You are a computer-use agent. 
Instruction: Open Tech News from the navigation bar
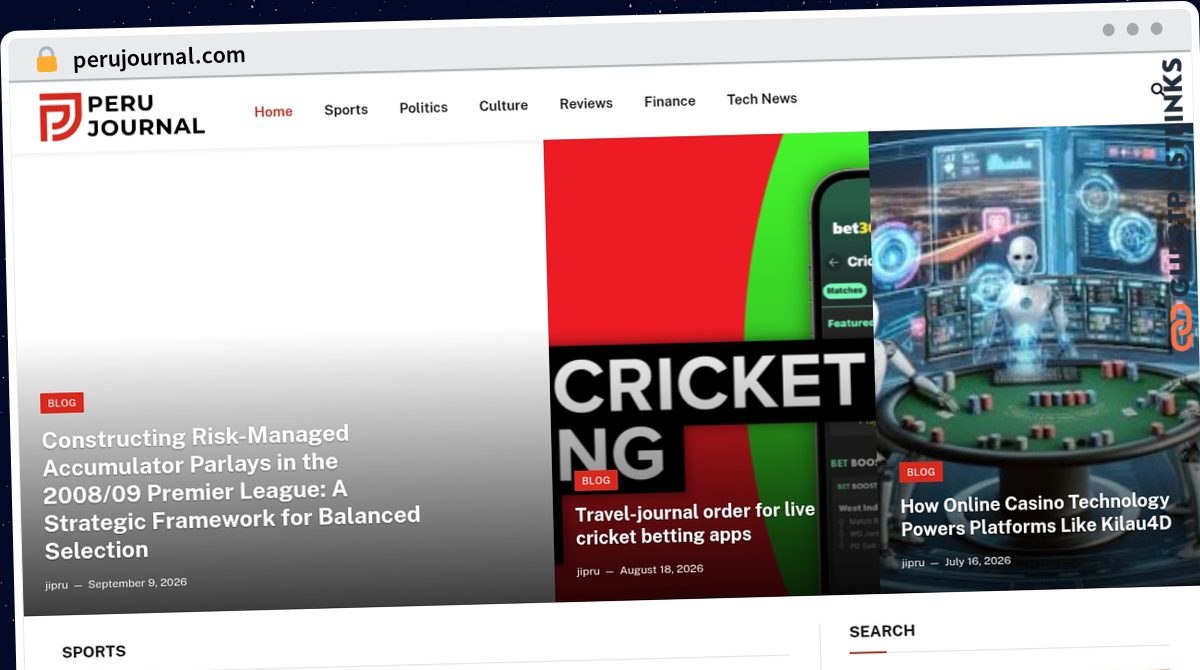(x=762, y=99)
